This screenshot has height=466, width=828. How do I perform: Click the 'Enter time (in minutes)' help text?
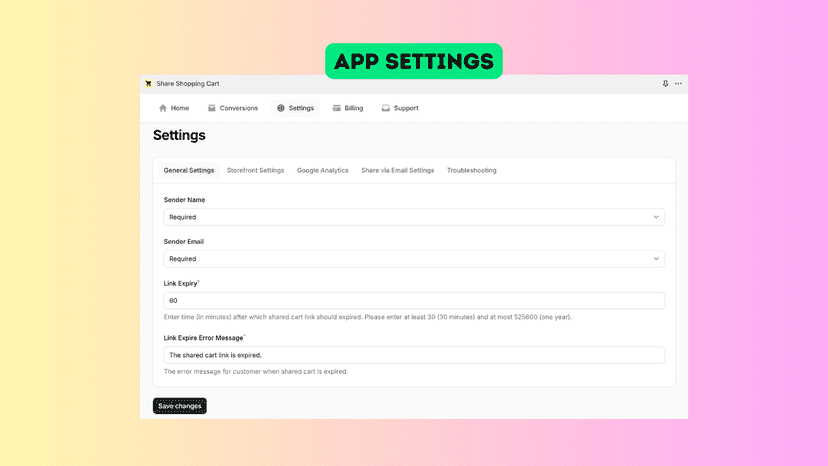[368, 317]
